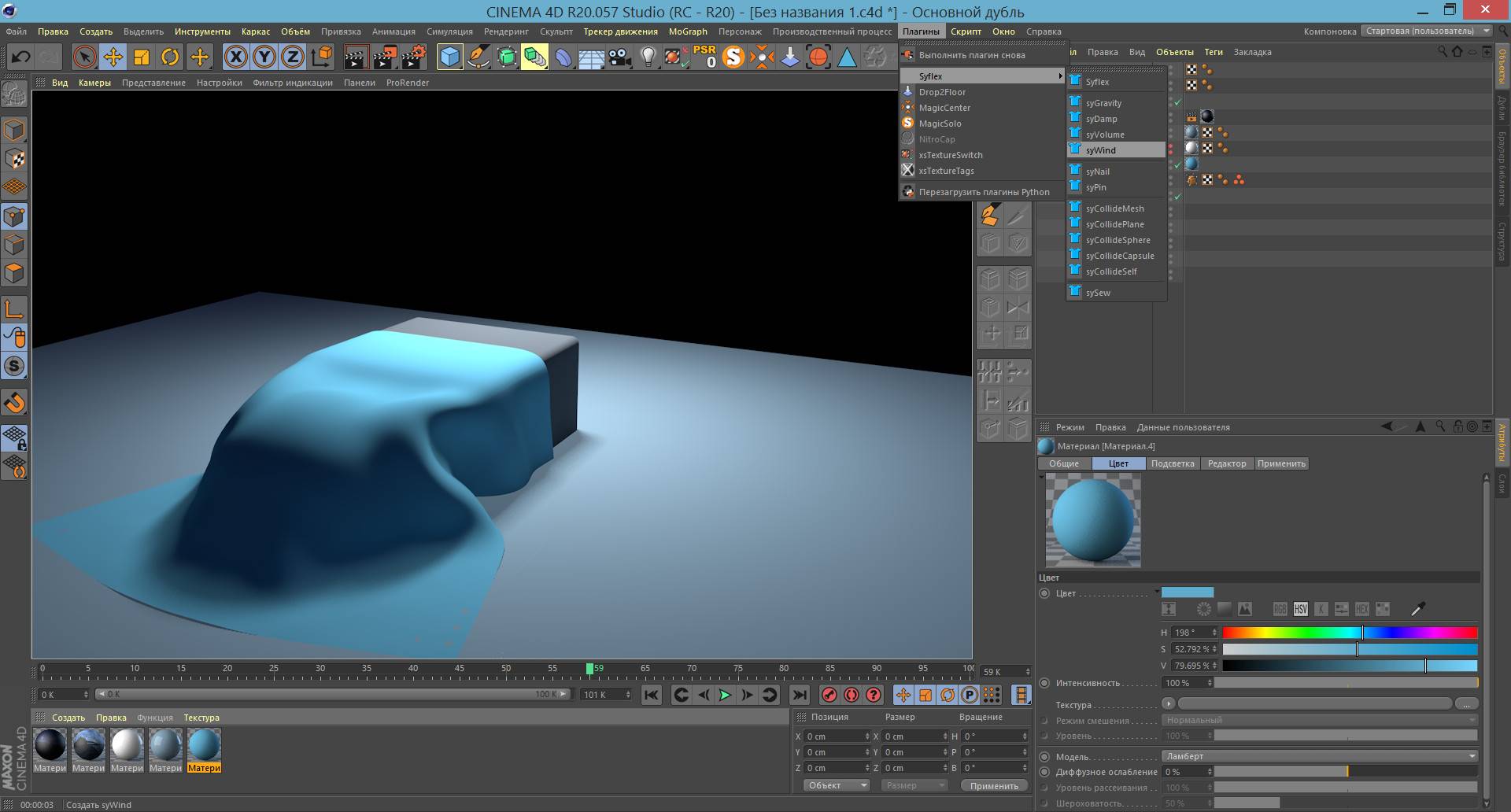Viewport: 1511px width, 812px height.
Task: Pick color with eyedropper icon
Action: (x=1417, y=609)
